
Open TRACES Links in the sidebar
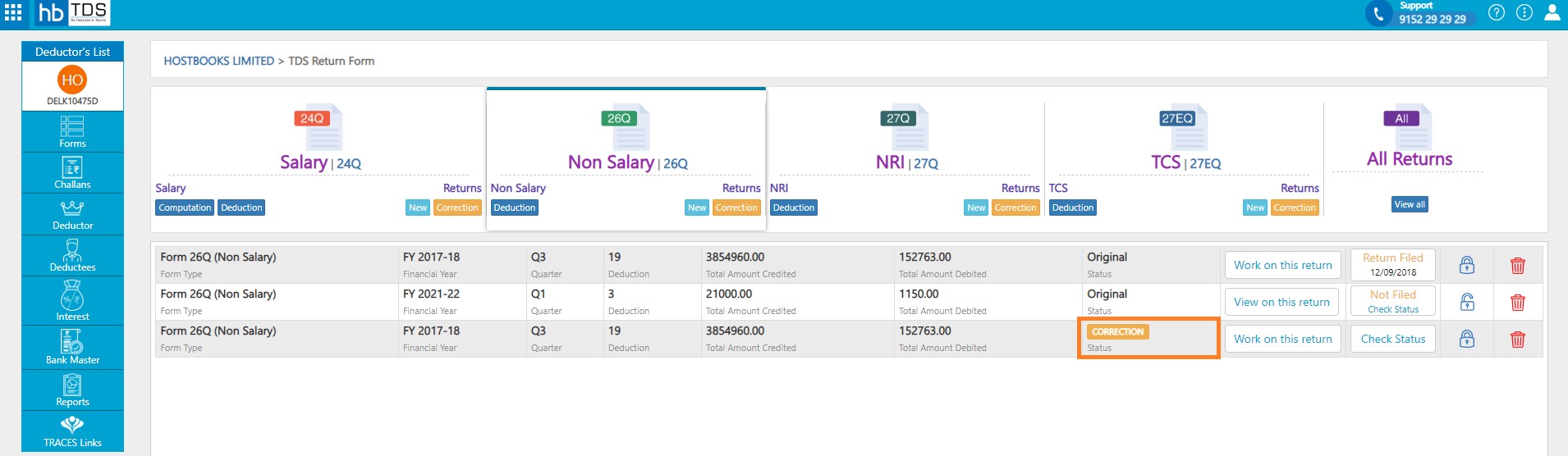click(72, 431)
